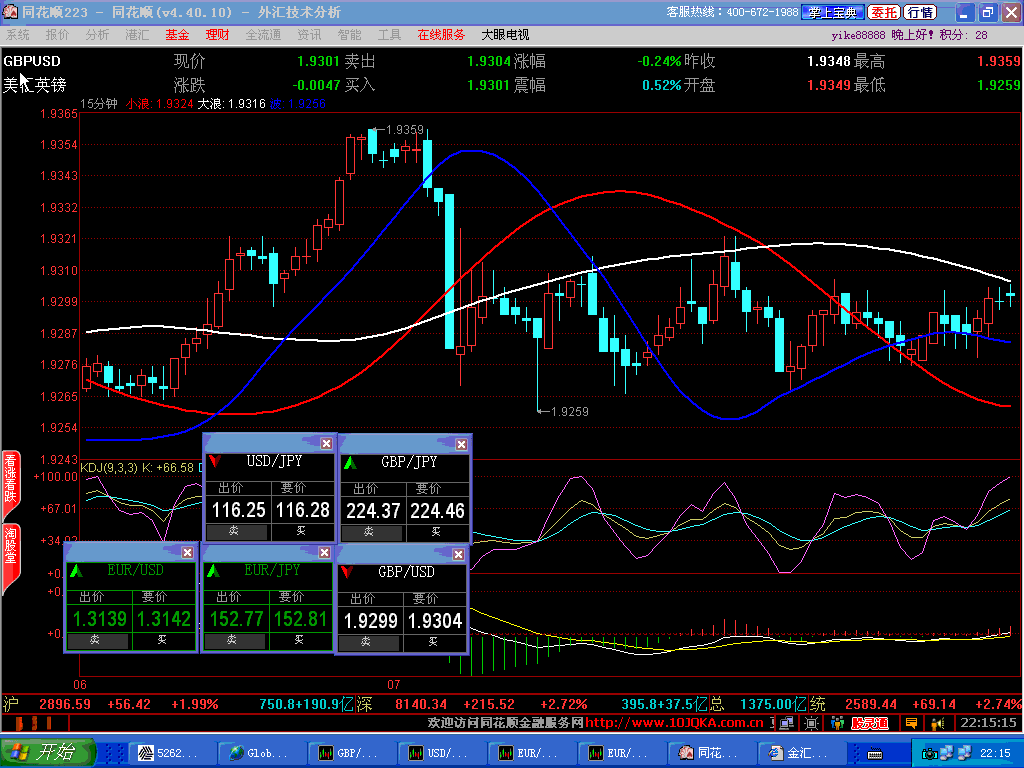Viewport: 1024px width, 768px height.
Task: Click the 股灵通 status bar button
Action: 870,723
